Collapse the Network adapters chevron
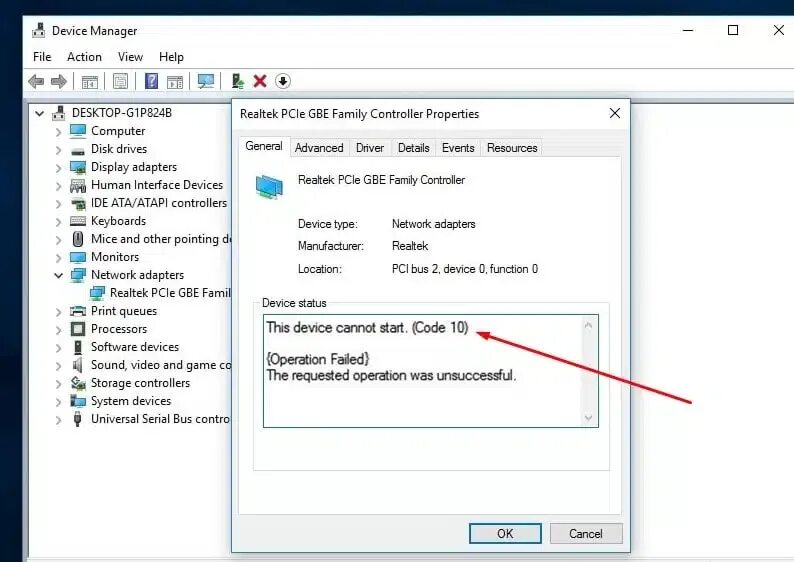 pyautogui.click(x=58, y=275)
